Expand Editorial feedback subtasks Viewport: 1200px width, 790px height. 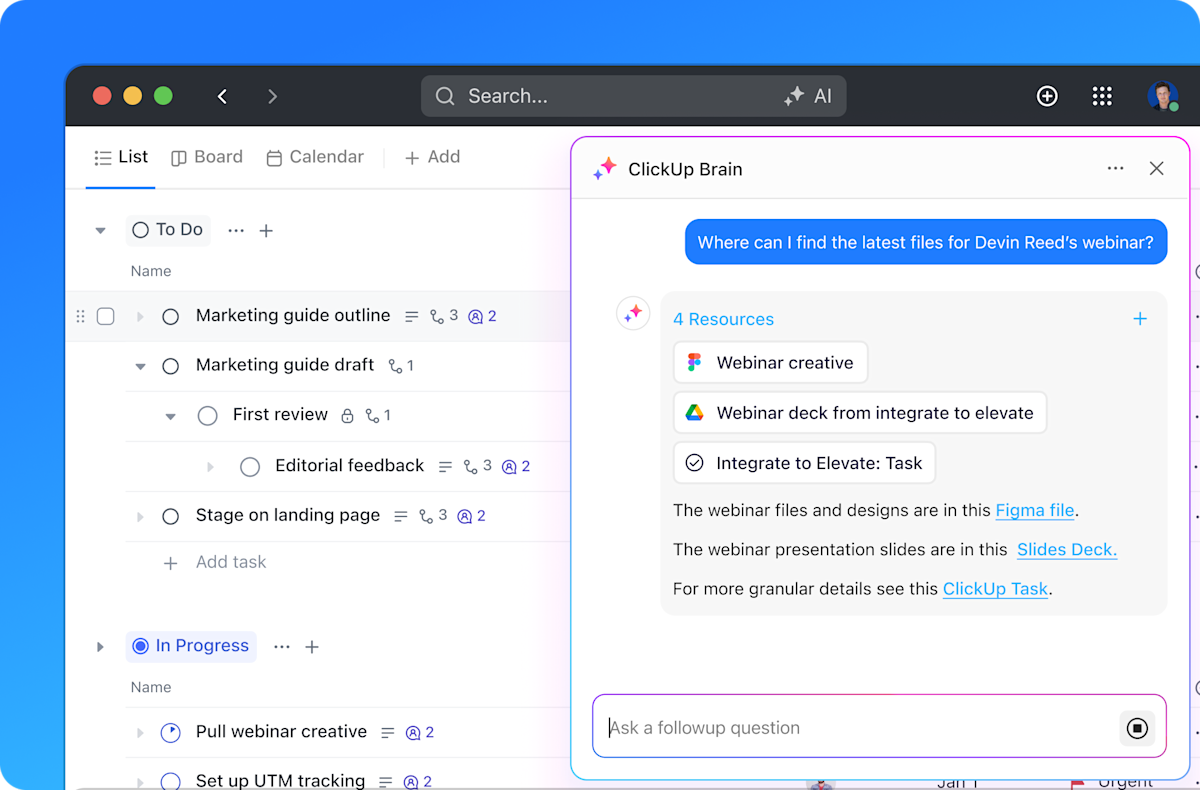click(210, 466)
